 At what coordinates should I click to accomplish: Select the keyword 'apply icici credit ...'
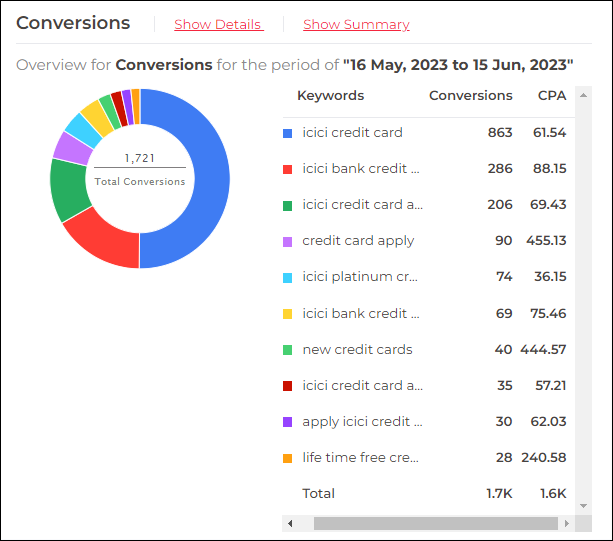tap(362, 422)
